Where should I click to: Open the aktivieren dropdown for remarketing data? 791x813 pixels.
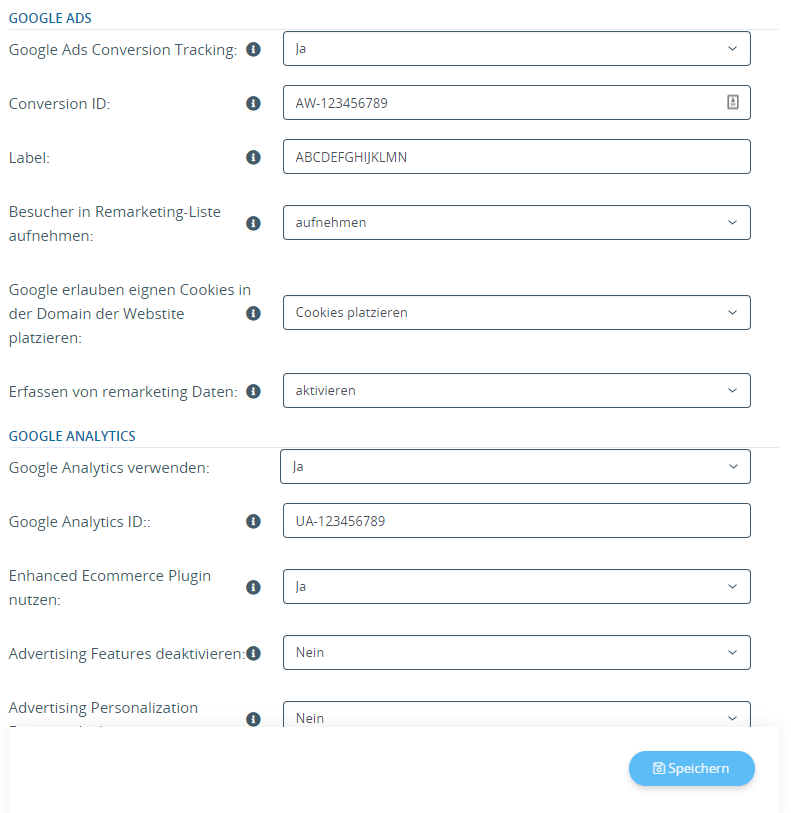pyautogui.click(x=515, y=390)
